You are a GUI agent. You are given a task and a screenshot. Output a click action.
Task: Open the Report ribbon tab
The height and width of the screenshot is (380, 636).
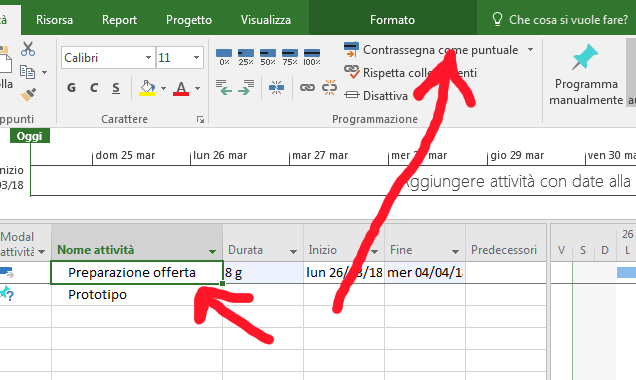point(119,20)
